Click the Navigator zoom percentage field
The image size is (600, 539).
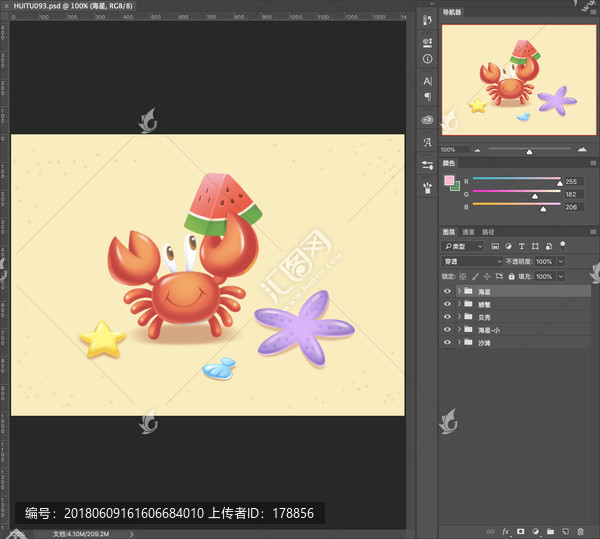pos(454,150)
